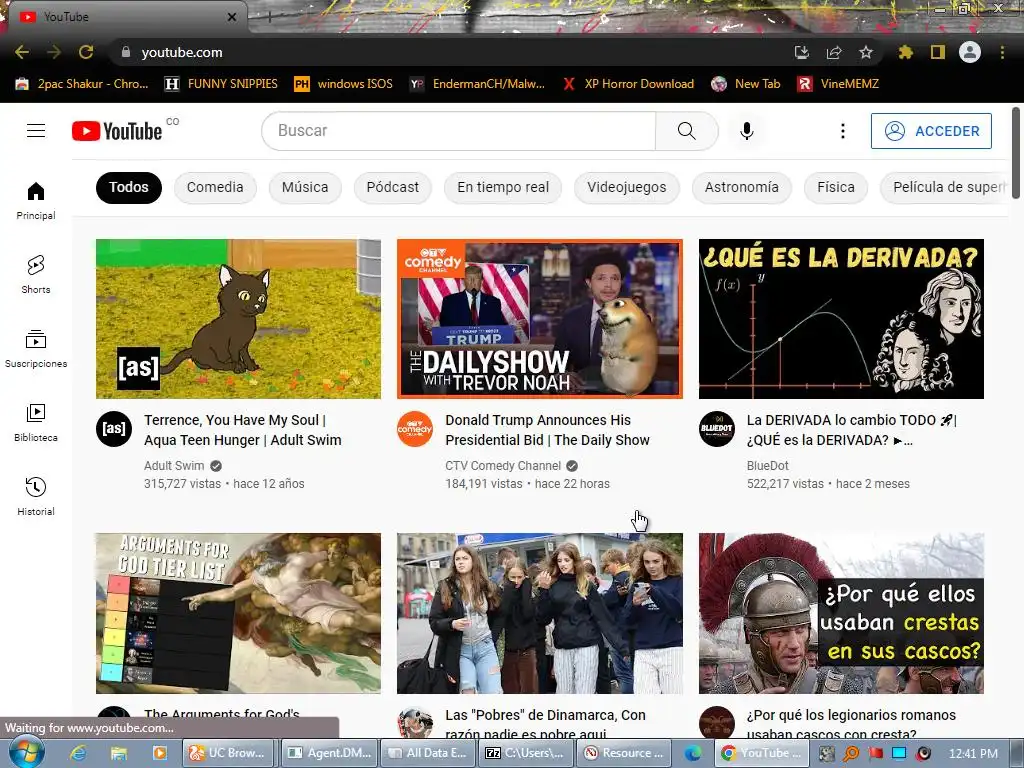Select the Todos filter chip
This screenshot has height=768, width=1024.
coord(129,187)
